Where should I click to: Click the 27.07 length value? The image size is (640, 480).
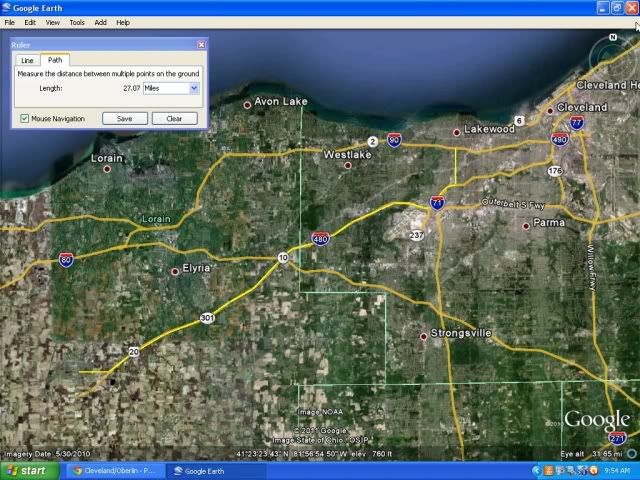coord(131,88)
